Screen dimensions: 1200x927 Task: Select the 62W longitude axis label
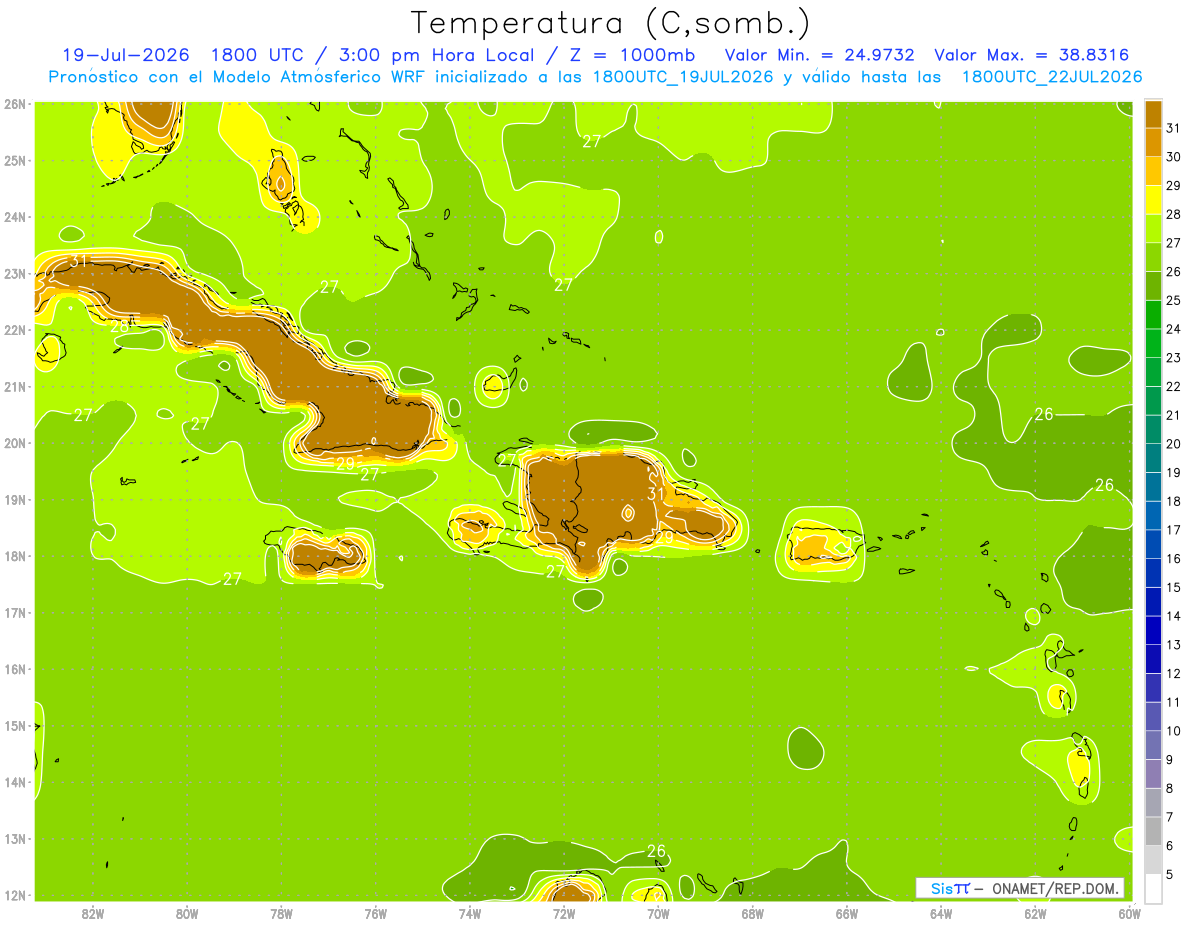(1036, 913)
